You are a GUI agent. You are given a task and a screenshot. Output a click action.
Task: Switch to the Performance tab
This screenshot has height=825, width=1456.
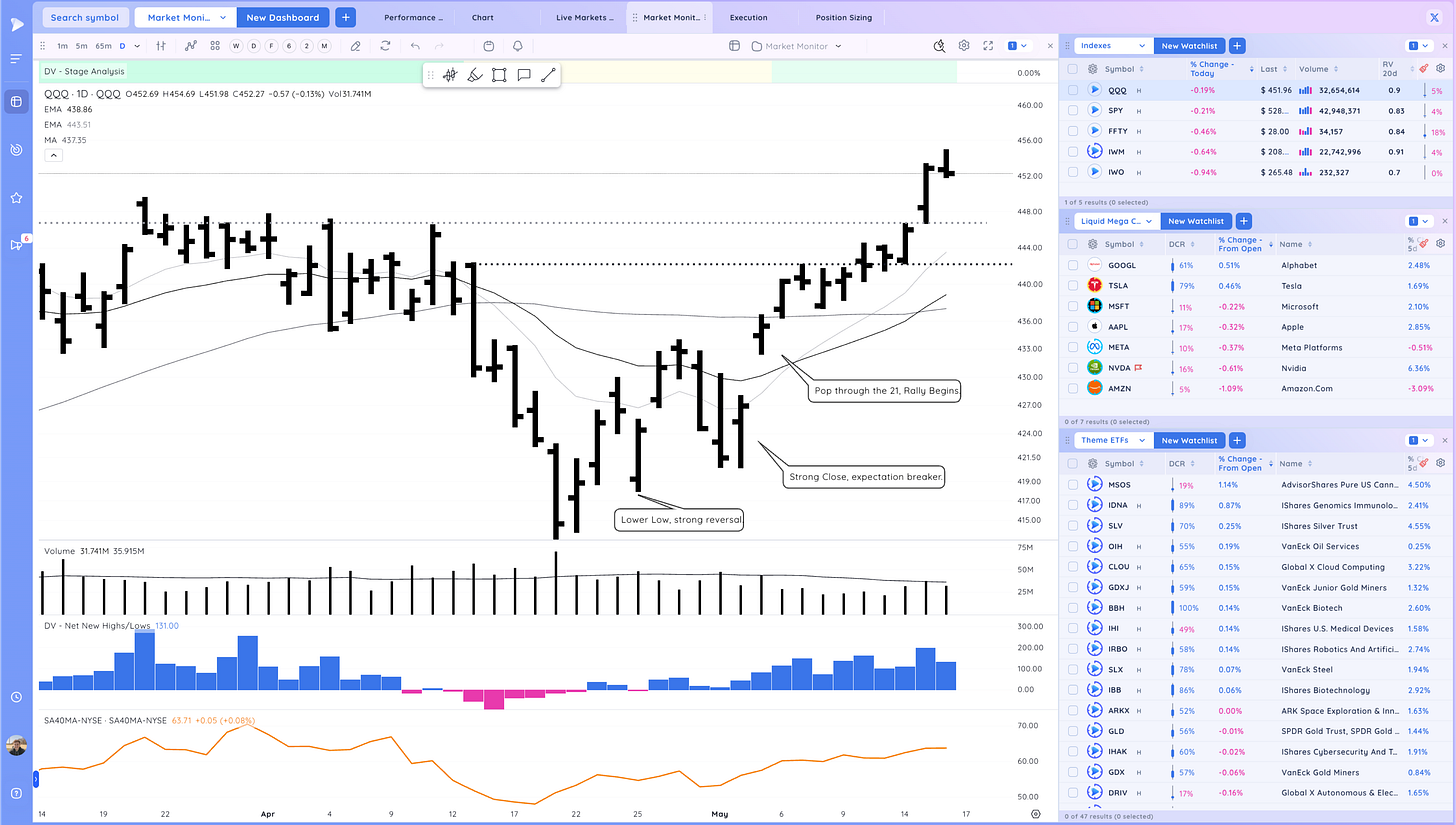click(x=414, y=17)
